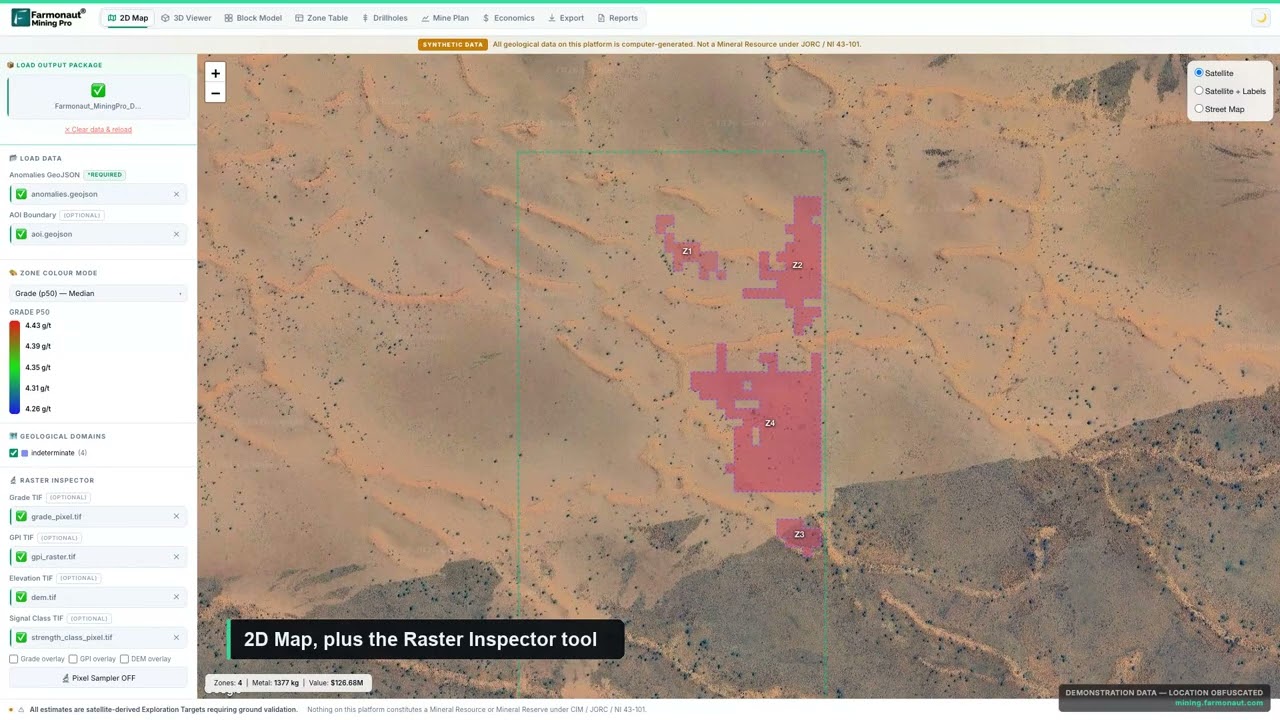This screenshot has height=720, width=1280.
Task: Select zone Z2 label on the map
Action: [x=797, y=265]
